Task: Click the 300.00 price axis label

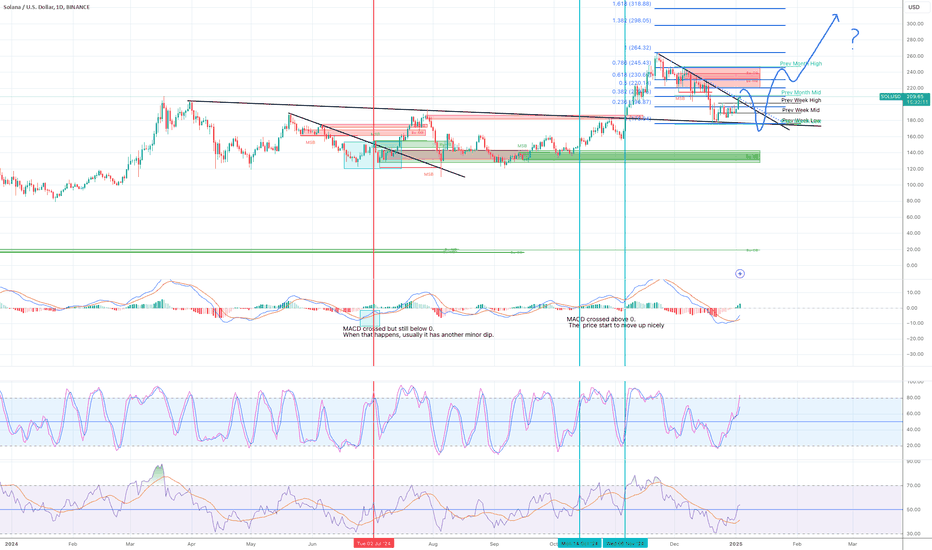Action: (x=915, y=24)
